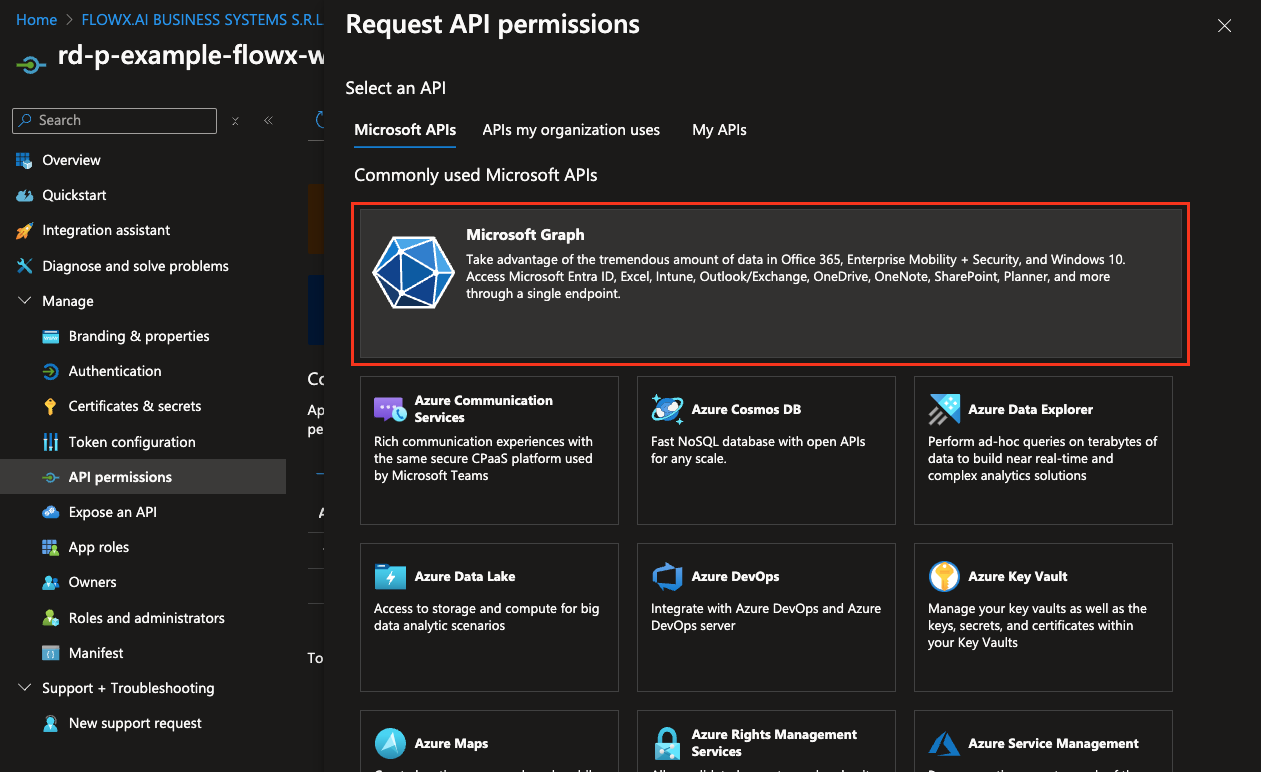Click the Token configuration bars icon
Image resolution: width=1261 pixels, height=772 pixels.
50,442
